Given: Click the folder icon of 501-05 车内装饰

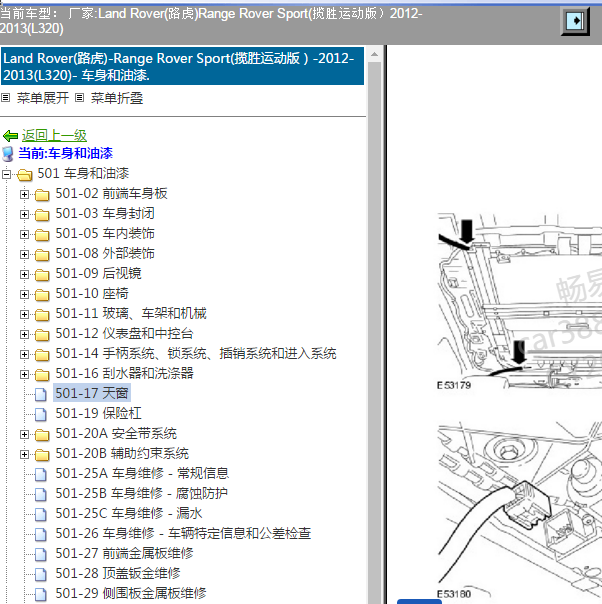Looking at the screenshot, I should pos(42,235).
